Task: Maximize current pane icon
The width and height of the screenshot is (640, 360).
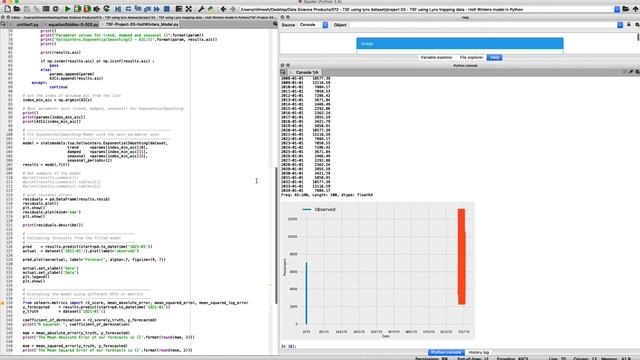Action: click(179, 9)
